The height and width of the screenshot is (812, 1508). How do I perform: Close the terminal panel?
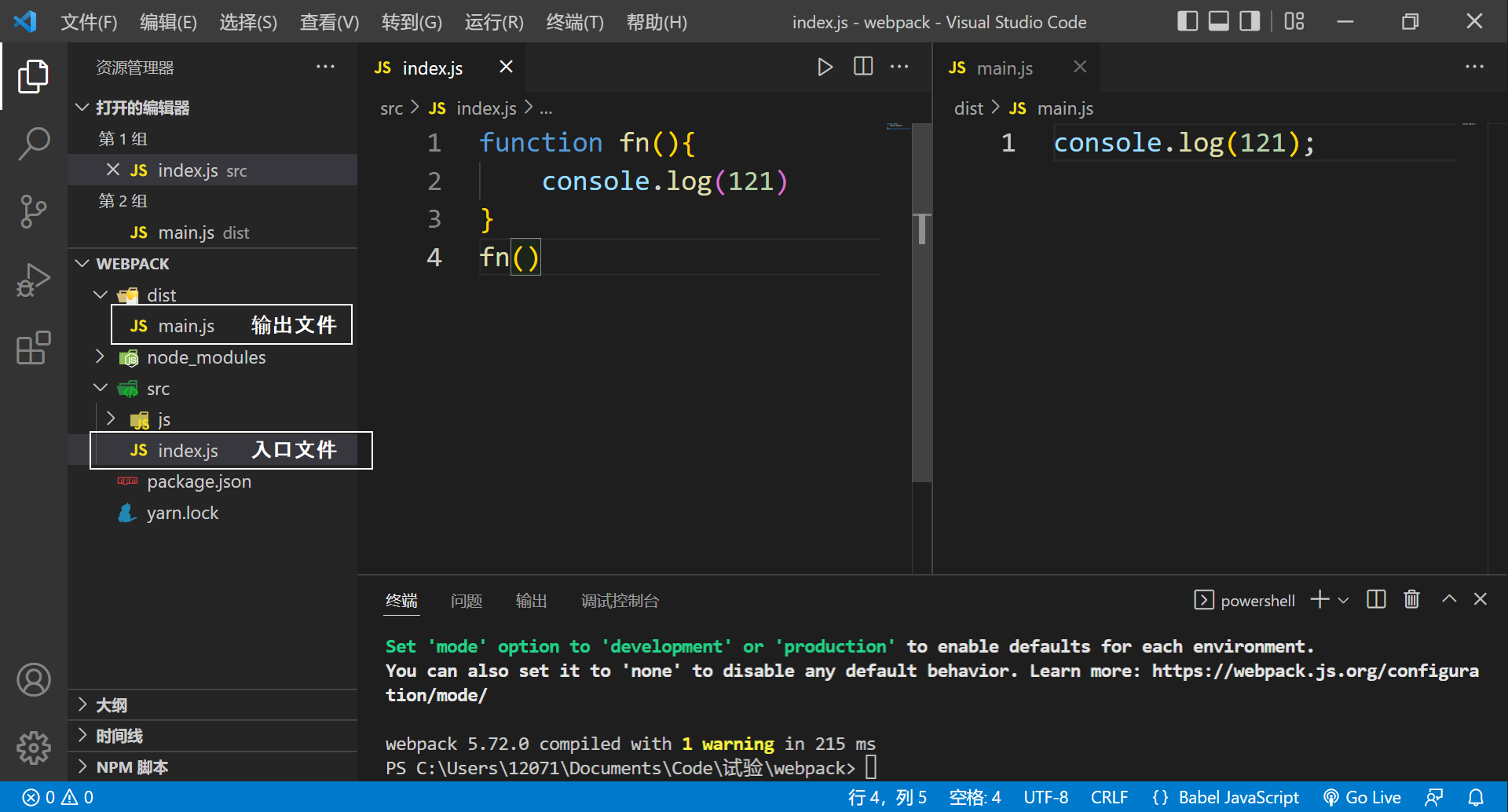point(1481,600)
